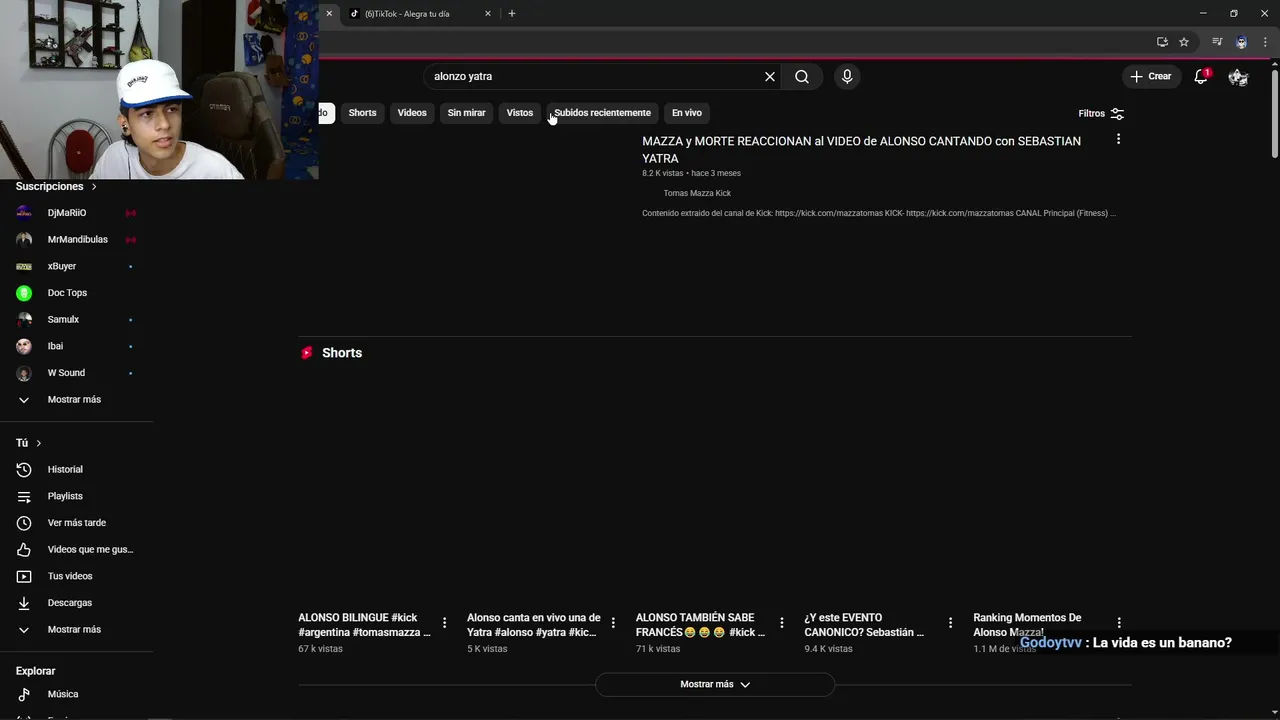Open ¿Y este EVENTO CANONICO? short title

click(864, 625)
